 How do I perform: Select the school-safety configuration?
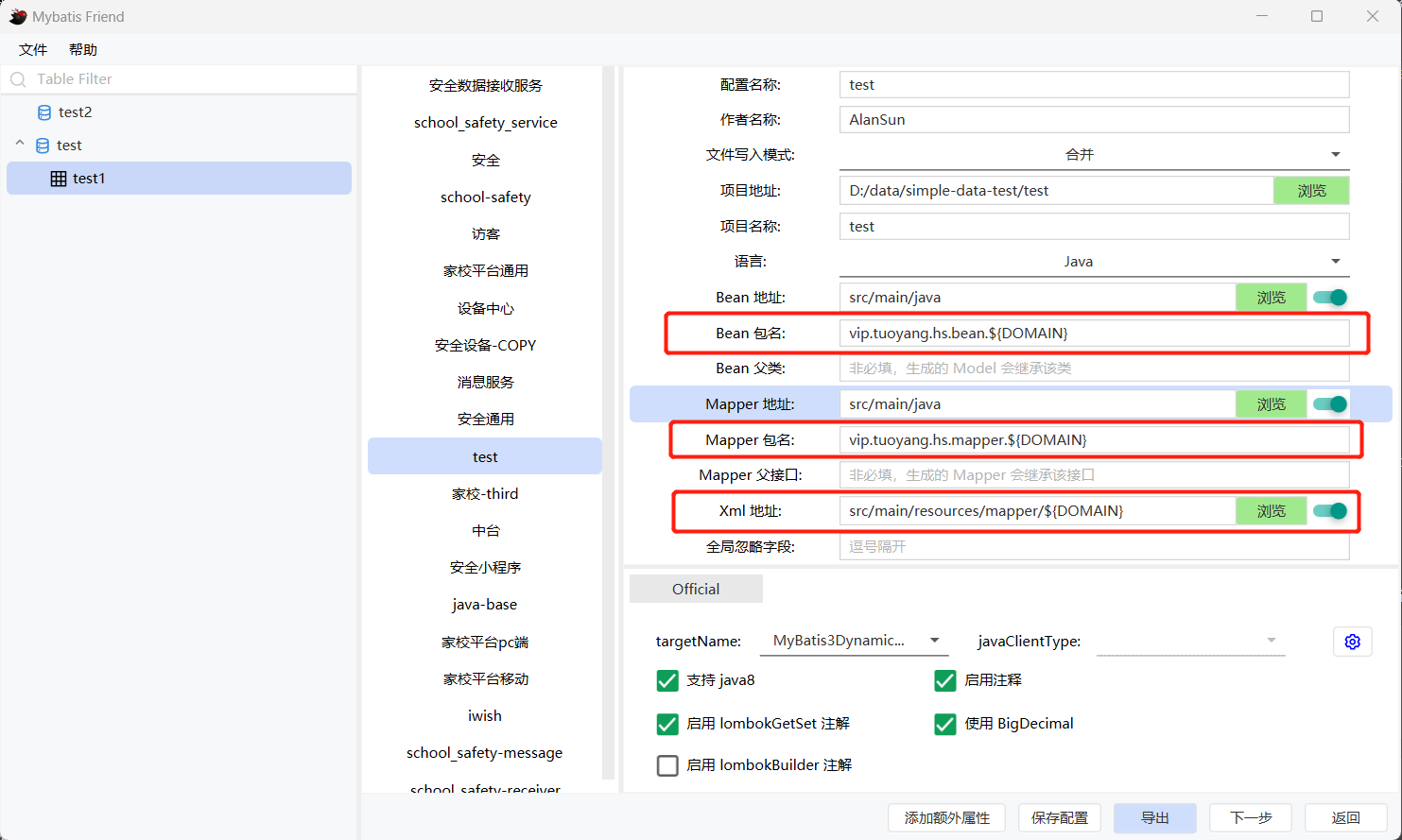485,197
